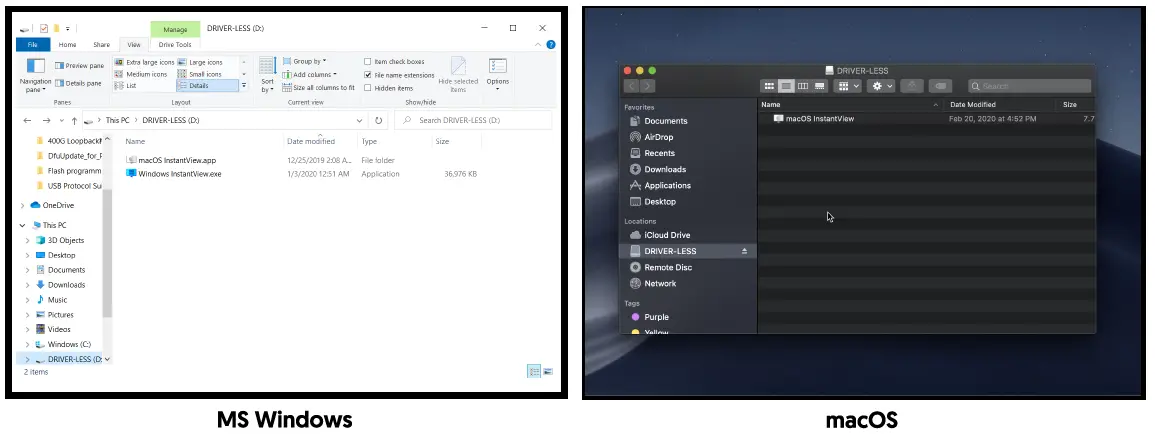The width and height of the screenshot is (1155, 439).
Task: Collapse This PC tree node
Action: click(x=23, y=225)
